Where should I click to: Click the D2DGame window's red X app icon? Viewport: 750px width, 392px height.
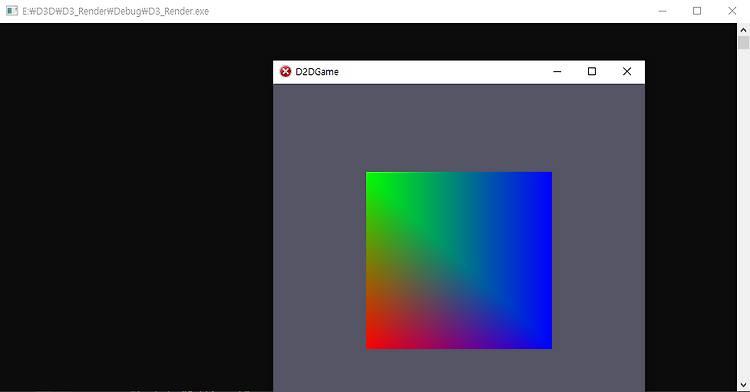pos(286,72)
